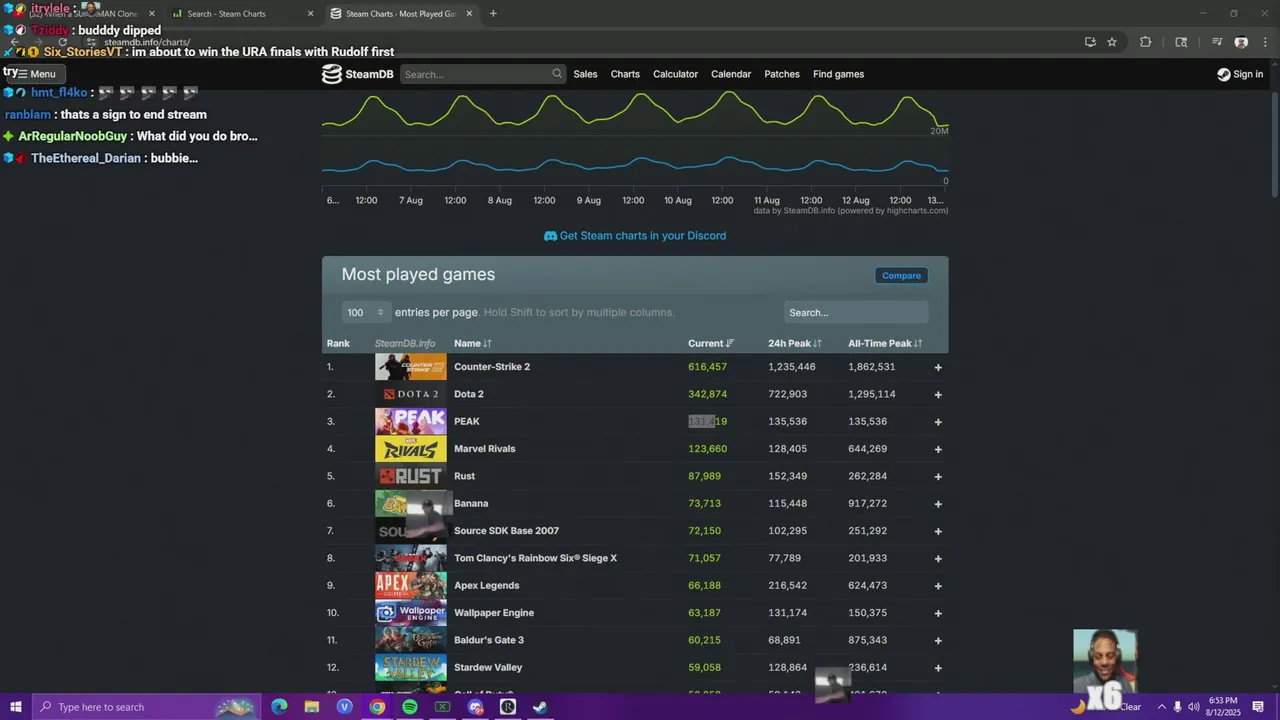Screen dimensions: 1280x720
Task: Click the PEAK current players value
Action: click(x=707, y=421)
